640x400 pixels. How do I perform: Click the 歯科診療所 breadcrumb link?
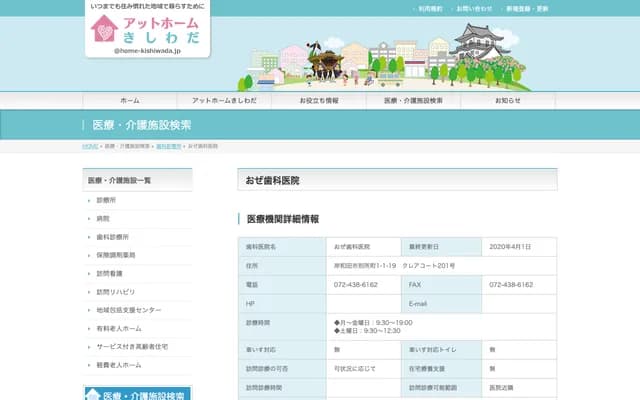[x=168, y=146]
